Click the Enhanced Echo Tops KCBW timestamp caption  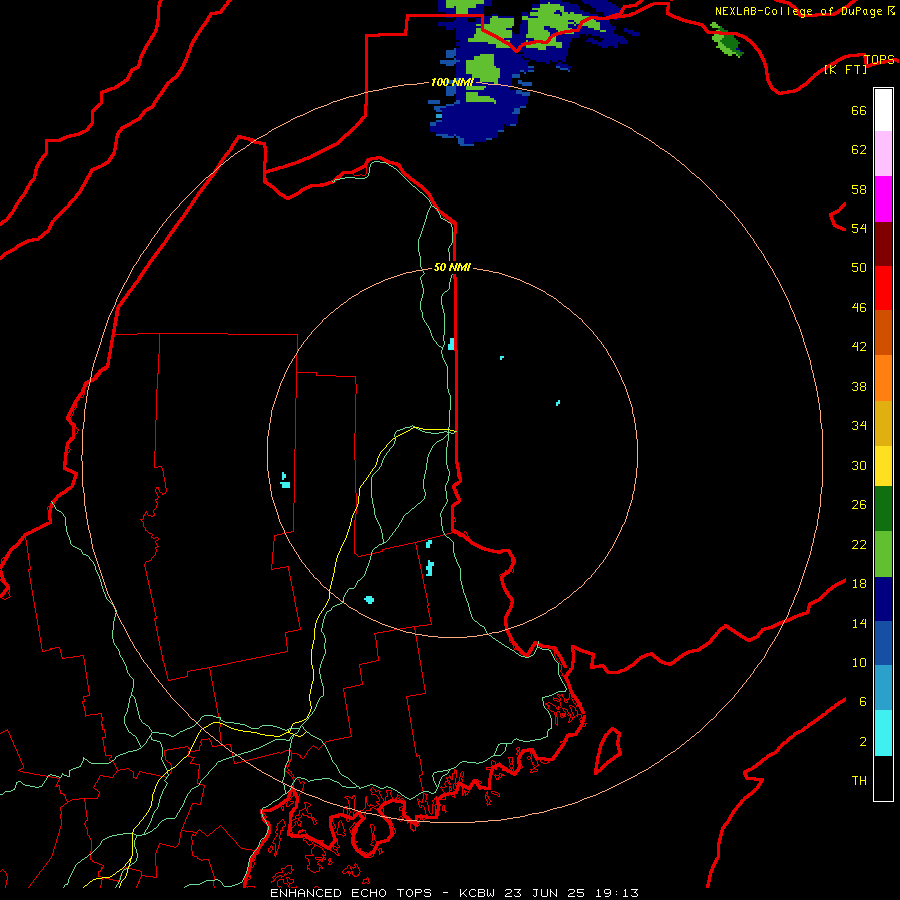[454, 893]
